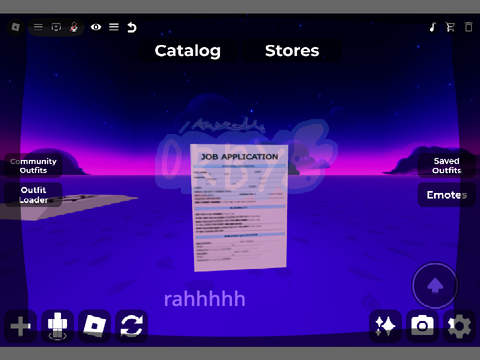Open the shopping cart icon
The image size is (480, 360).
tap(450, 27)
